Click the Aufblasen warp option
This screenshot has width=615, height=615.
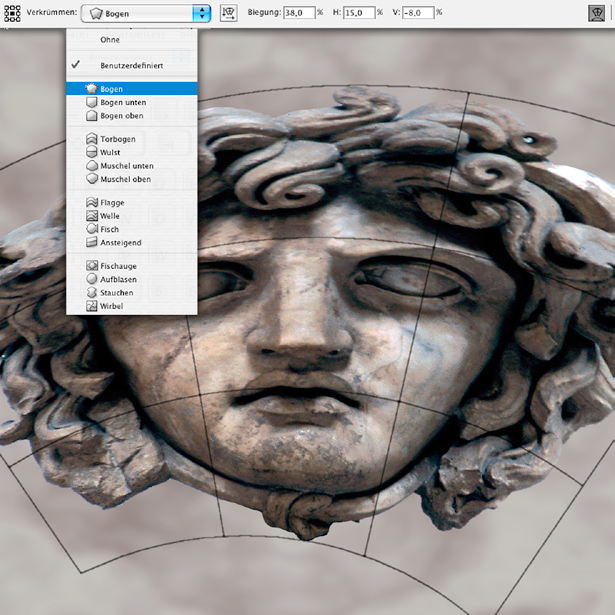[x=119, y=279]
